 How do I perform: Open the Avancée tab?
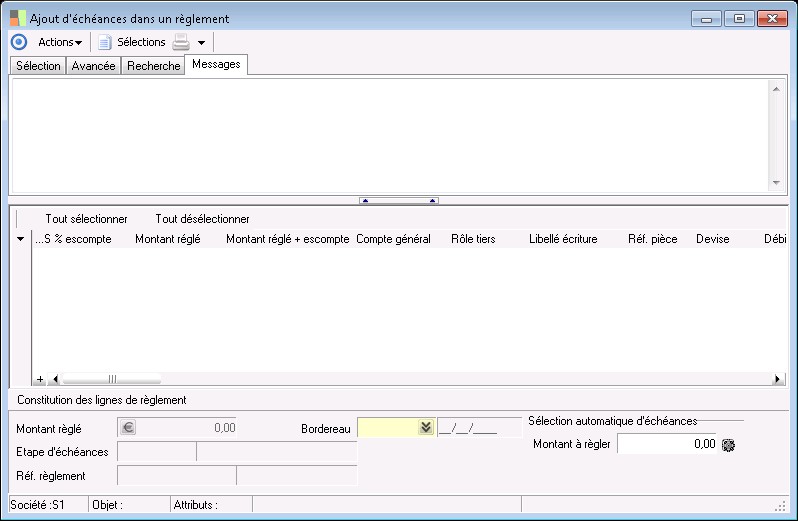coord(95,66)
